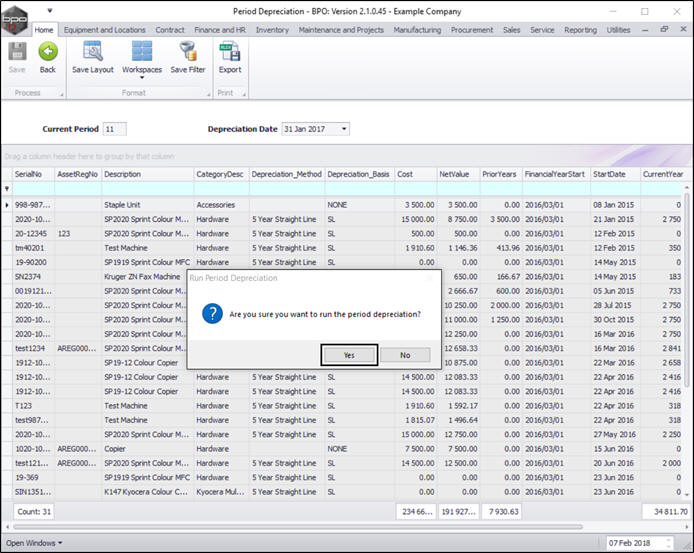Screen dimensions: 694x553
Task: Confirm depreciation run with Yes button
Action: pyautogui.click(x=349, y=354)
